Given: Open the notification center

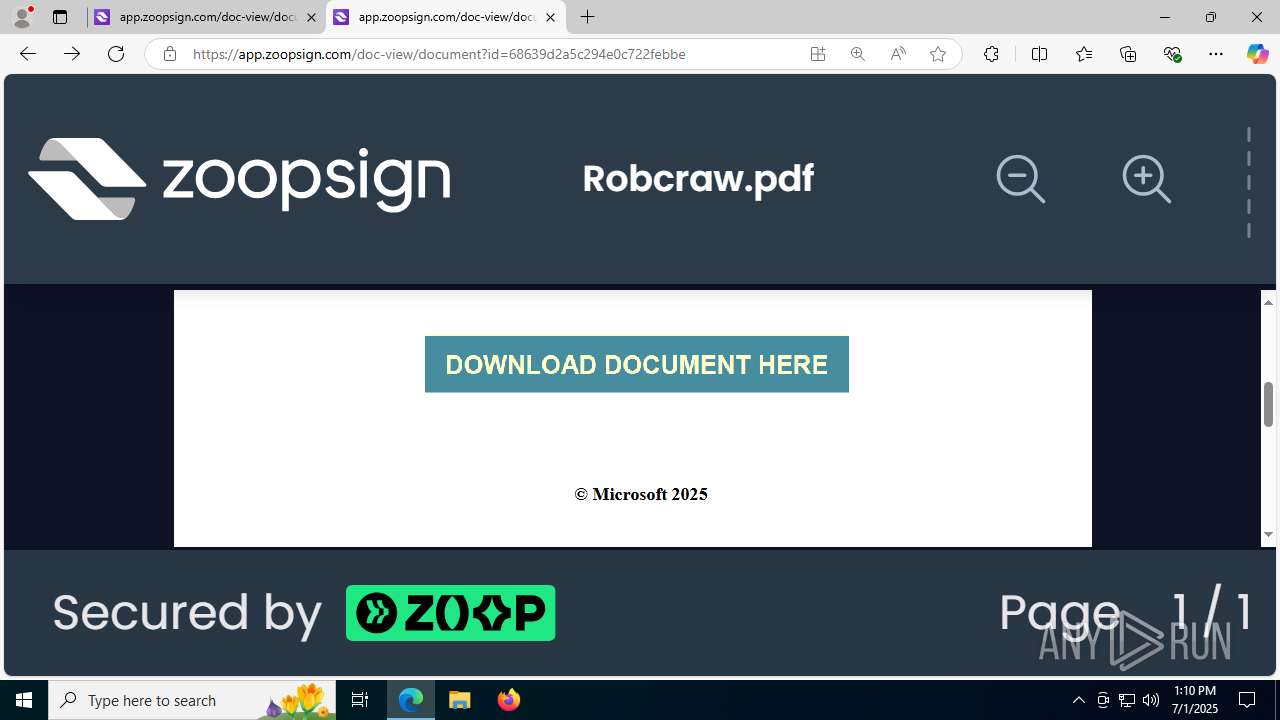Looking at the screenshot, I should (x=1247, y=700).
